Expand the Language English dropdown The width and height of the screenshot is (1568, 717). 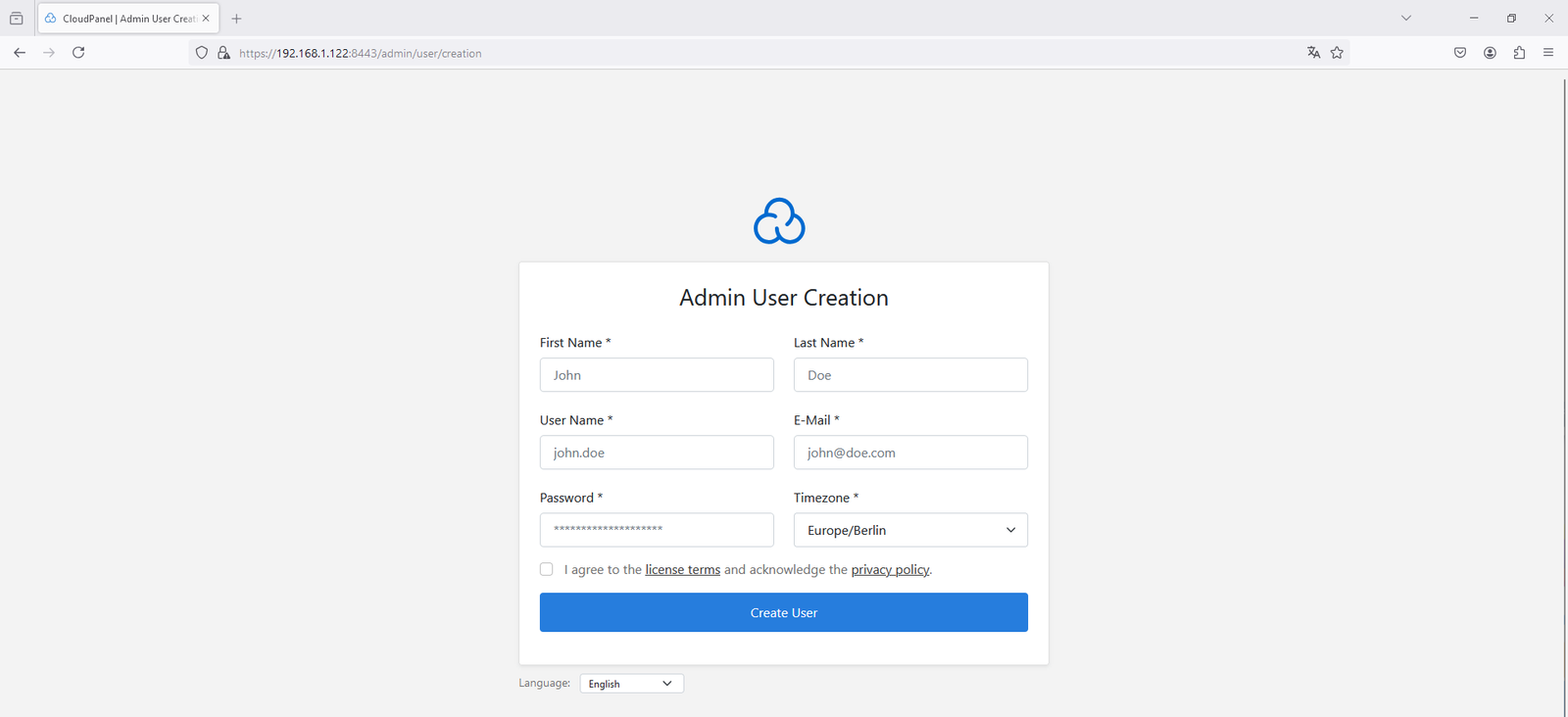coord(631,684)
